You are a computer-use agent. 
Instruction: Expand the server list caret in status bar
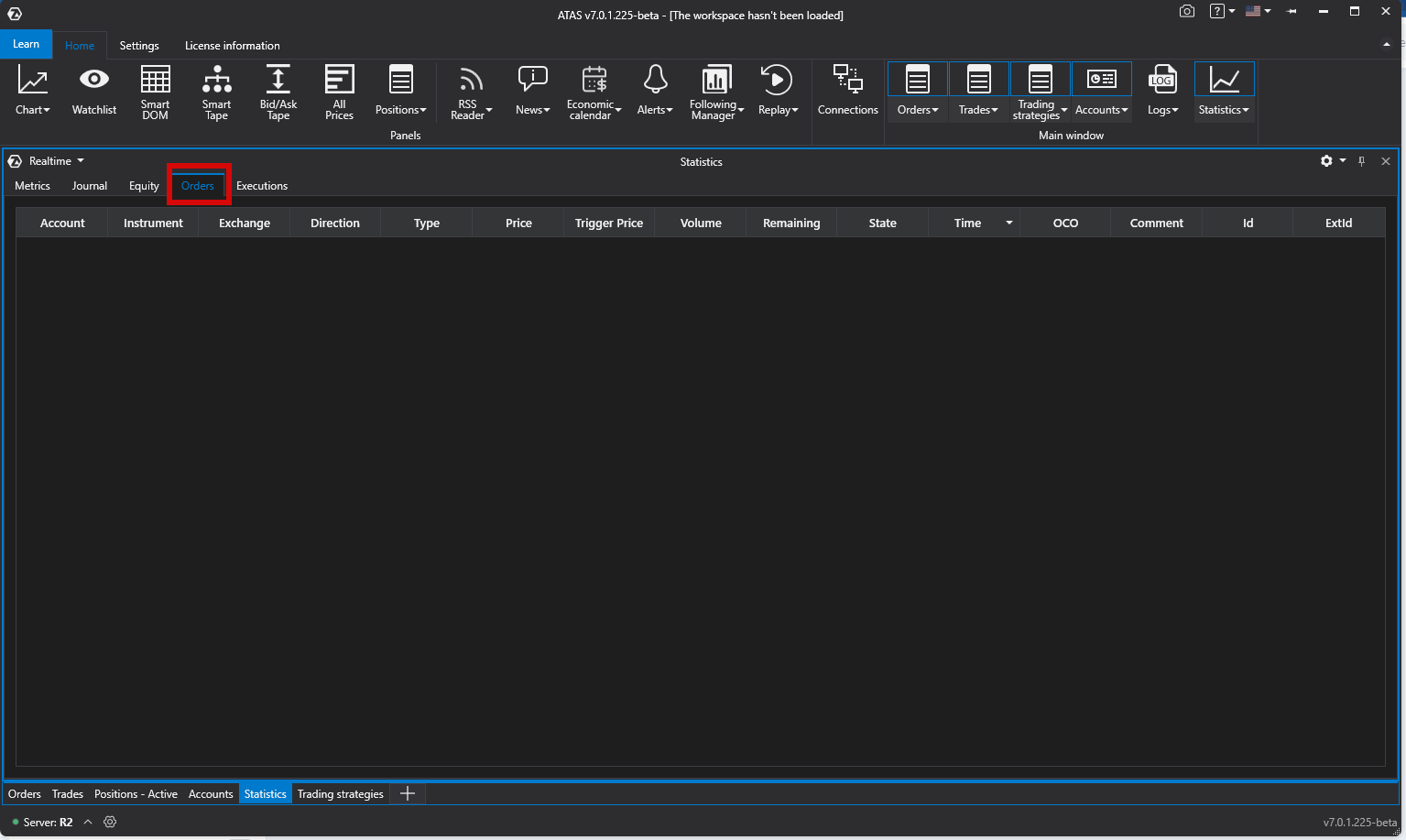[88, 822]
